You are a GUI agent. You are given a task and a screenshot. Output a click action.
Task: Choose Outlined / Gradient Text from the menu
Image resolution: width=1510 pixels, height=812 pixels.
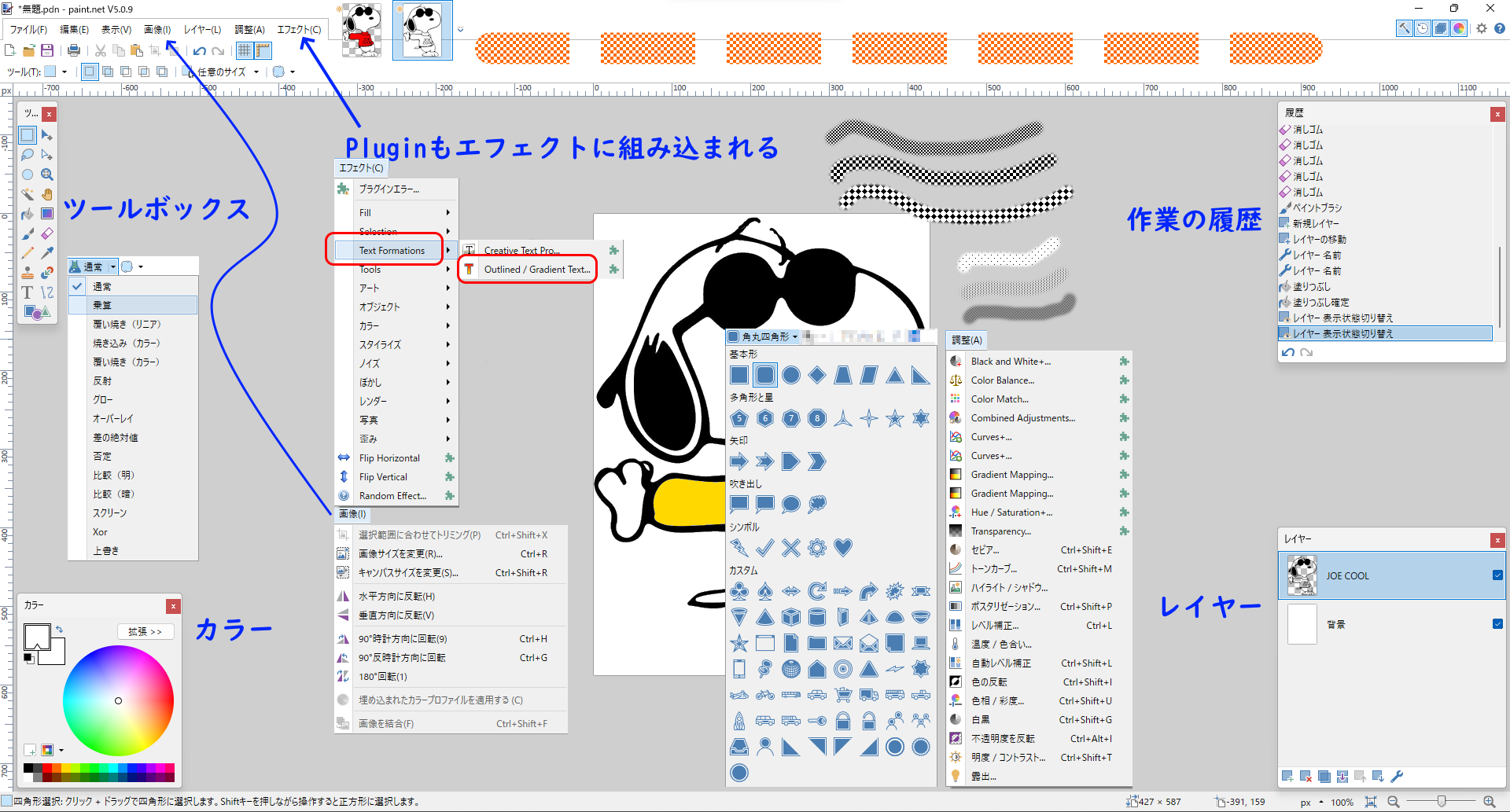(537, 269)
